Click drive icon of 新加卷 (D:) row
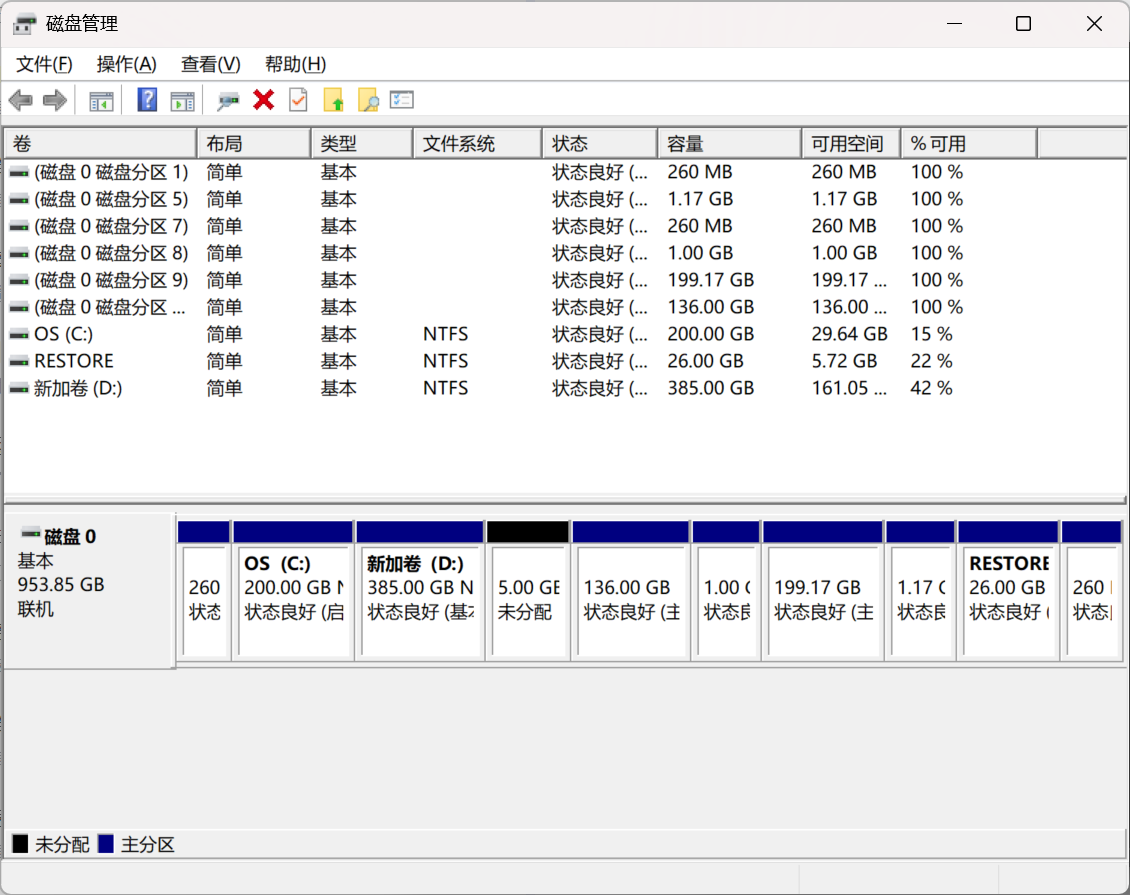Image resolution: width=1130 pixels, height=895 pixels. (19, 388)
